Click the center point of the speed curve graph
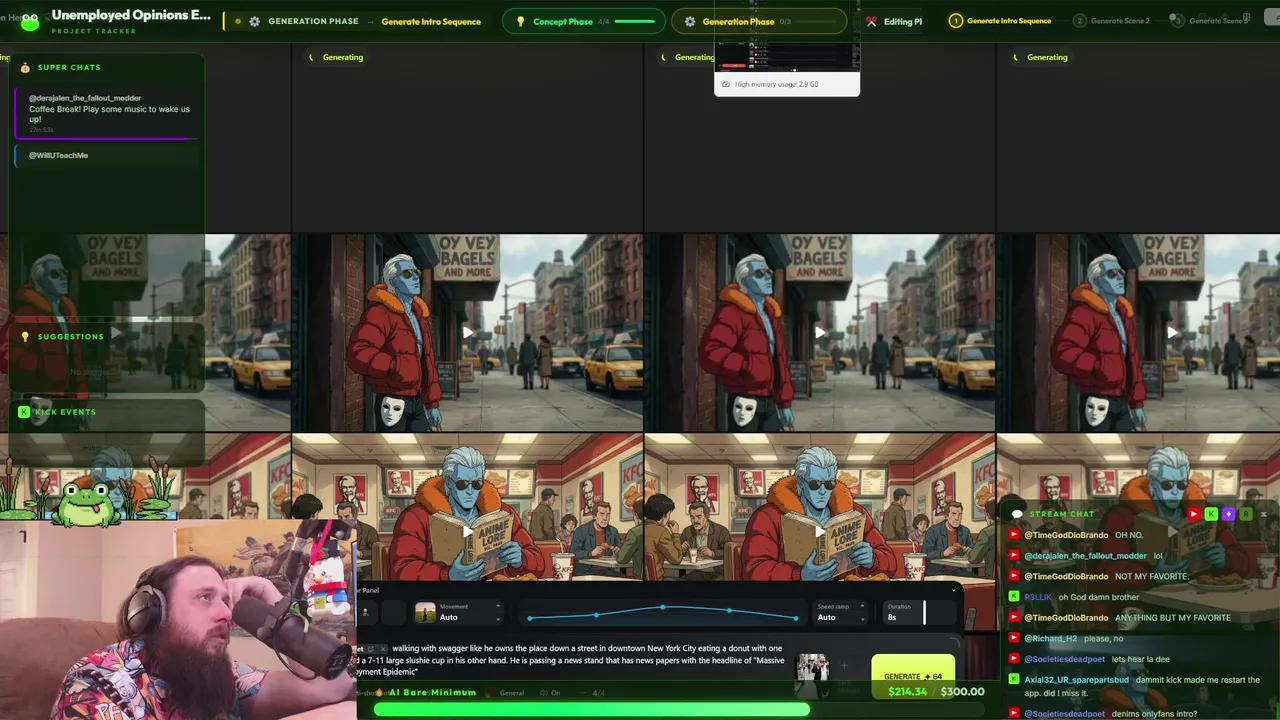 662,608
